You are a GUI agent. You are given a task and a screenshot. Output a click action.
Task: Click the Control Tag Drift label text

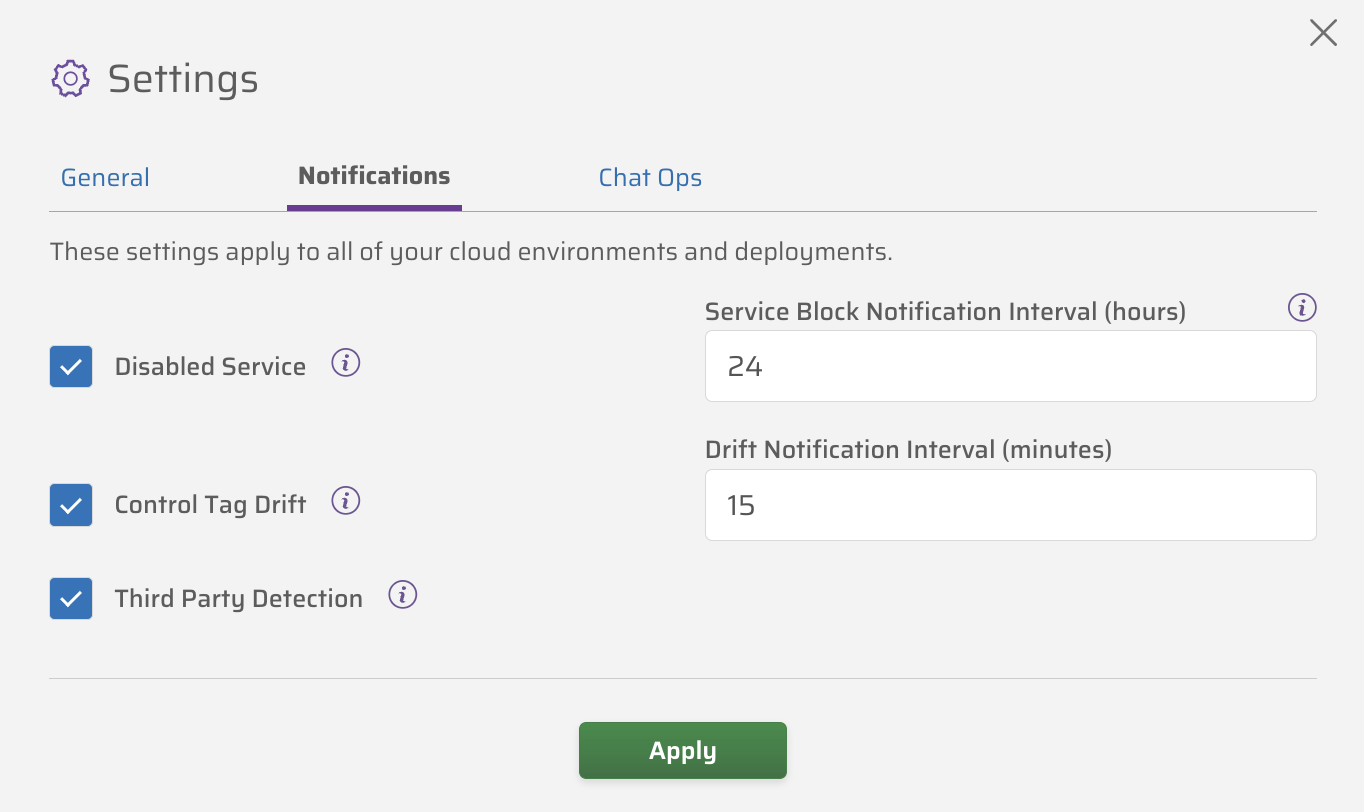210,505
